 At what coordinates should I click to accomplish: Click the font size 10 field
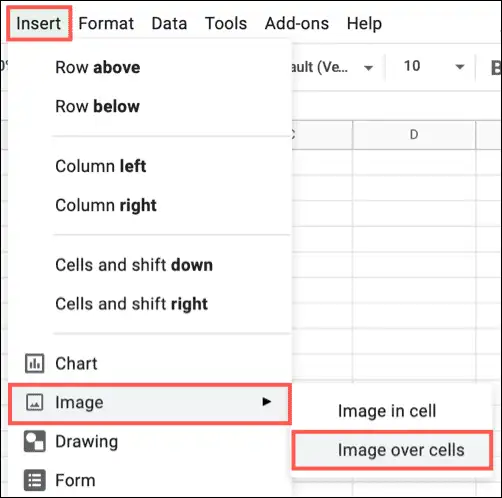pyautogui.click(x=412, y=66)
